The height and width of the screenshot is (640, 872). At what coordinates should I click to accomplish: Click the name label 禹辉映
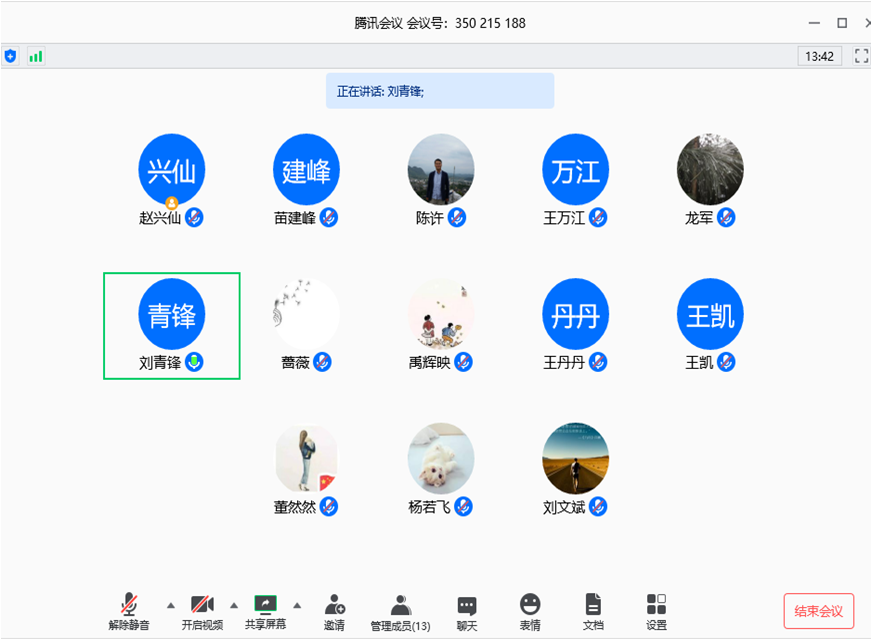pos(429,363)
